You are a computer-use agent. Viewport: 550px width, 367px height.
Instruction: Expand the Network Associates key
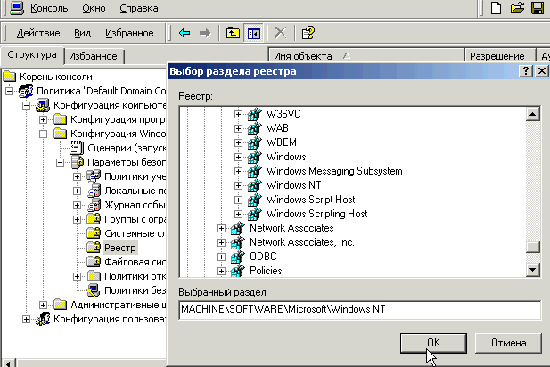click(x=221, y=228)
